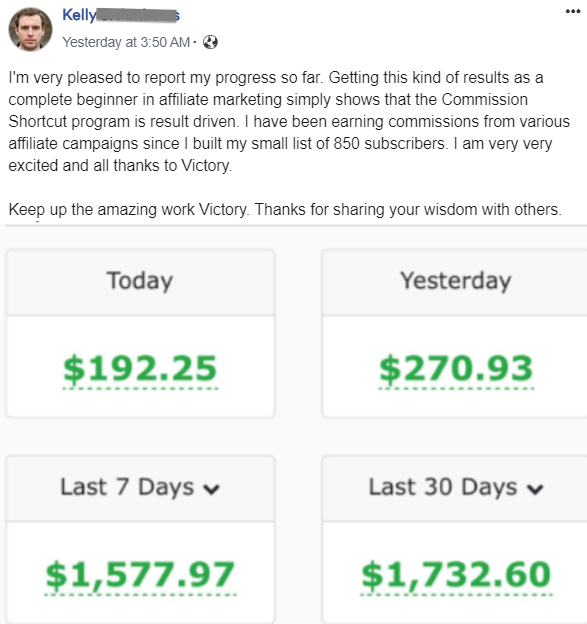
Task: Expand the Last 30 Days dropdown chevron
Action: click(x=535, y=489)
